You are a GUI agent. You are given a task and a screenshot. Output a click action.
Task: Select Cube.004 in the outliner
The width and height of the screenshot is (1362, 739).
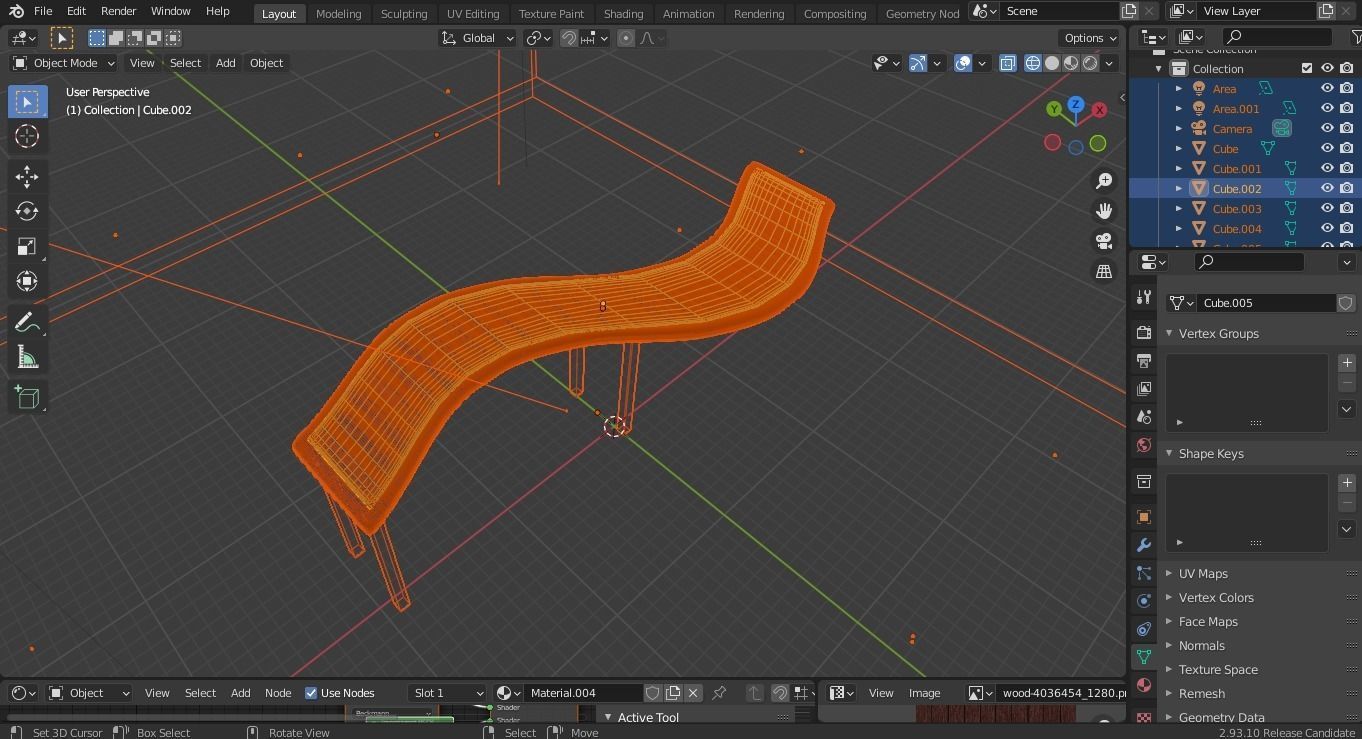(x=1237, y=228)
